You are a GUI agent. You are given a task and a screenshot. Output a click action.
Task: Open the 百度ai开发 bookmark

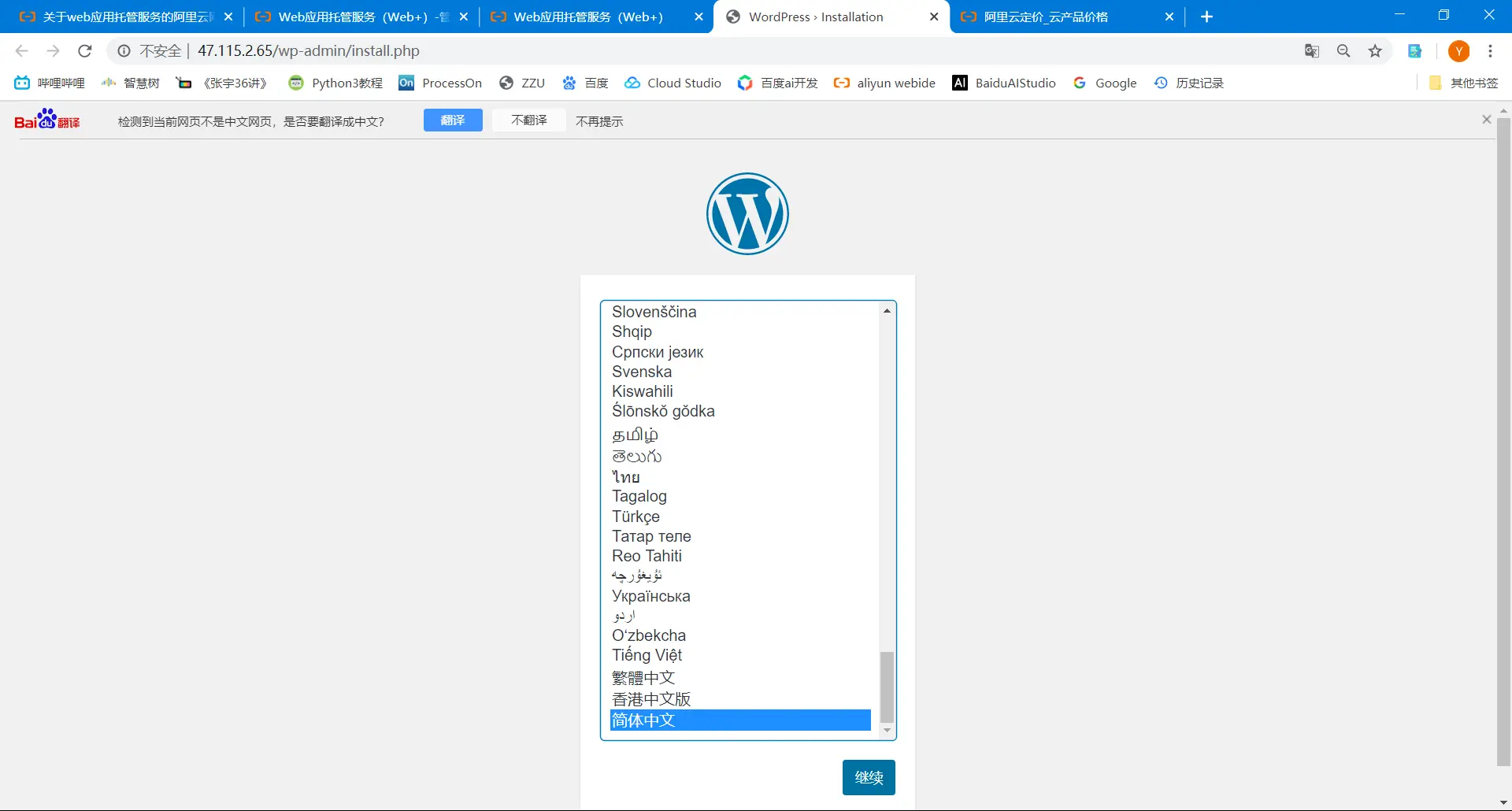coord(778,83)
